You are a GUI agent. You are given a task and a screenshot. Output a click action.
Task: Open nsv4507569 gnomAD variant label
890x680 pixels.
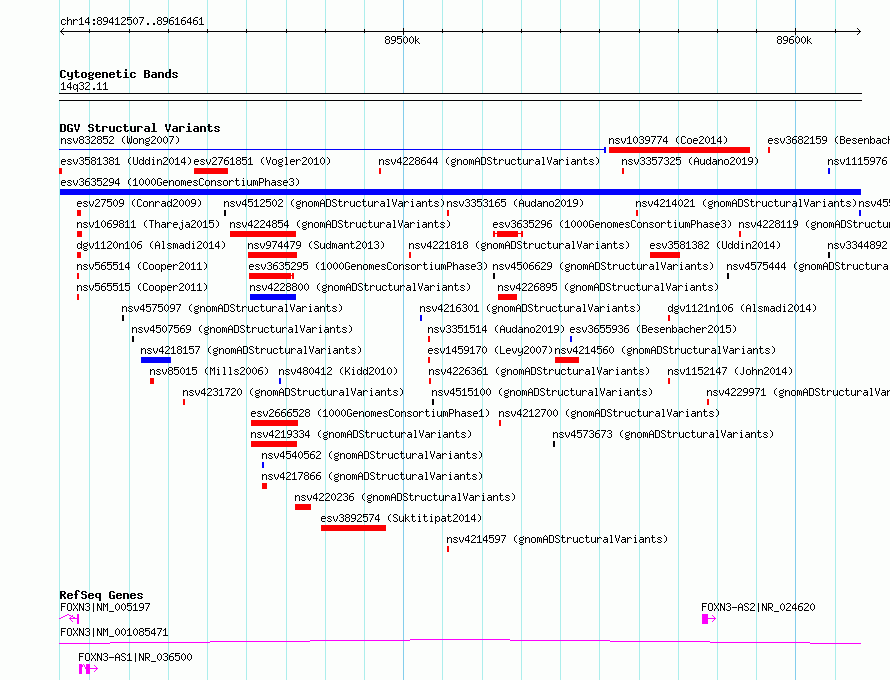pyautogui.click(x=242, y=329)
